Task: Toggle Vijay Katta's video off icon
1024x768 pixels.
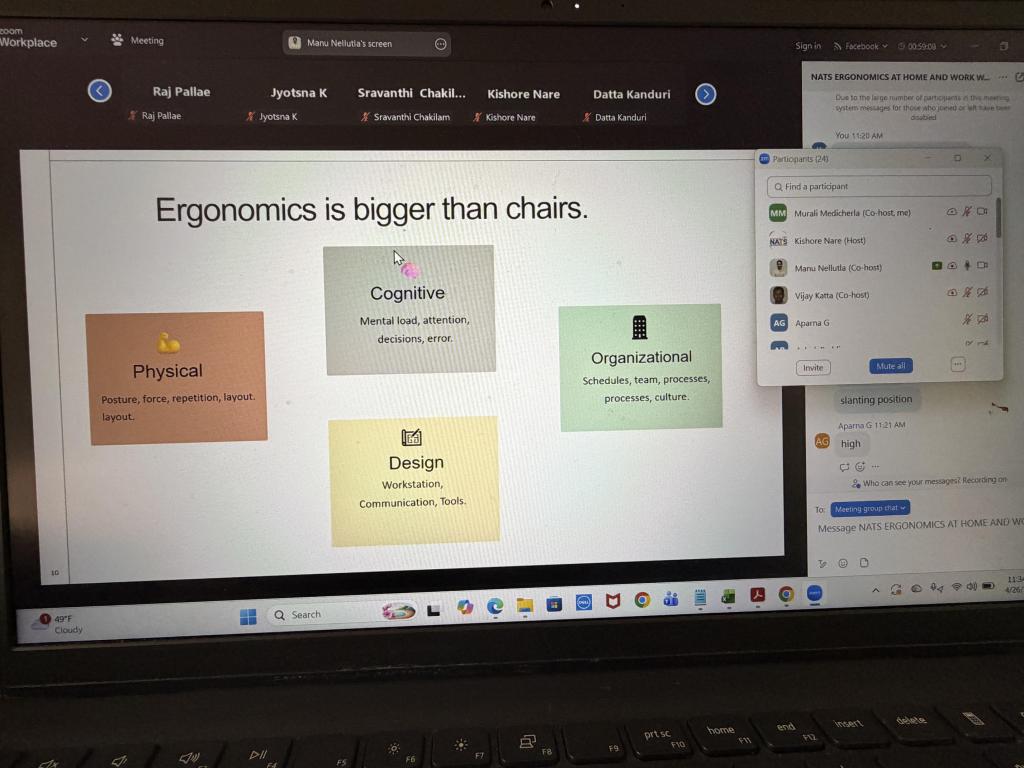Action: [x=982, y=292]
